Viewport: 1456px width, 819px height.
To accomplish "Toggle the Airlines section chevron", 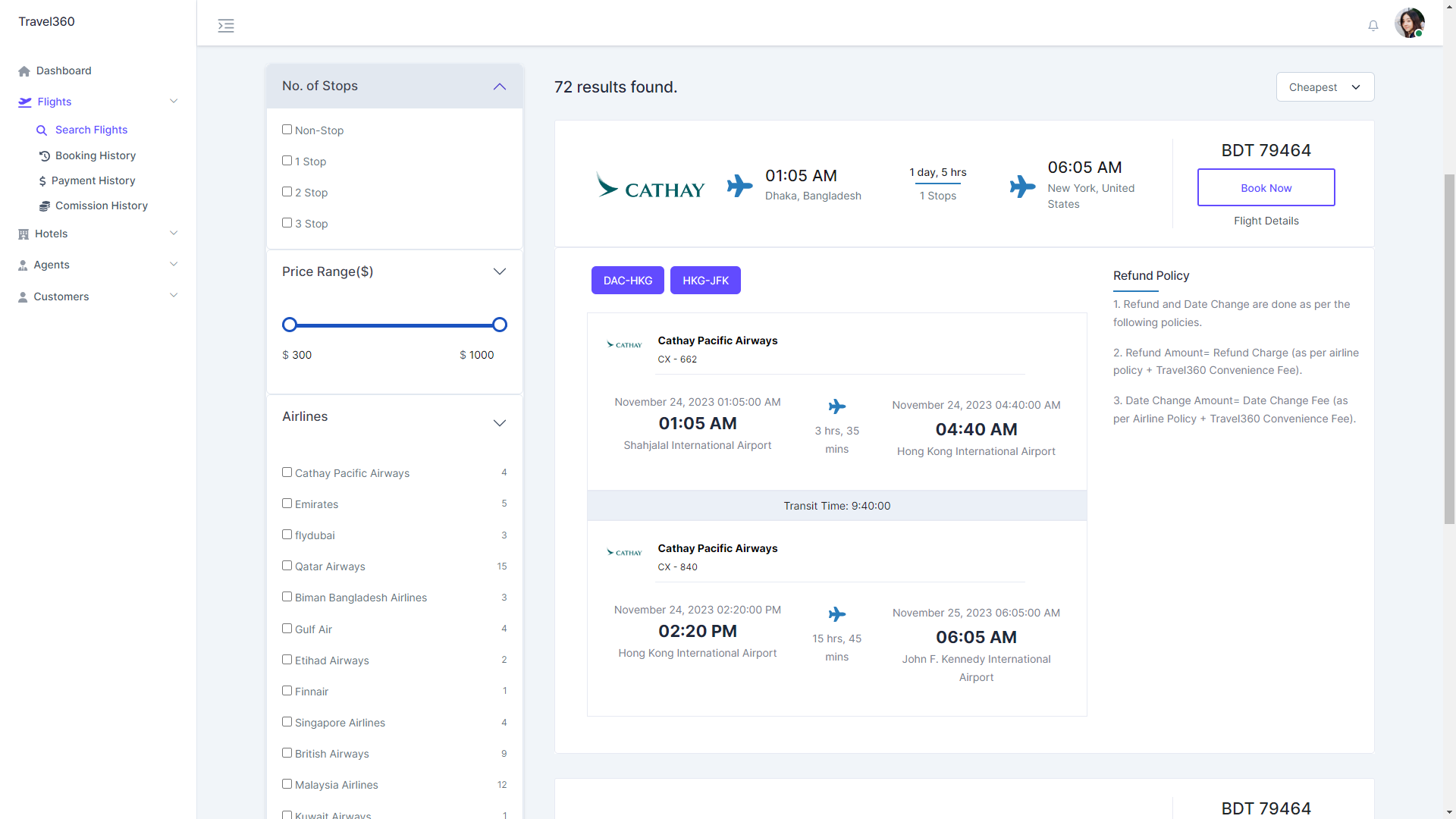I will [499, 423].
